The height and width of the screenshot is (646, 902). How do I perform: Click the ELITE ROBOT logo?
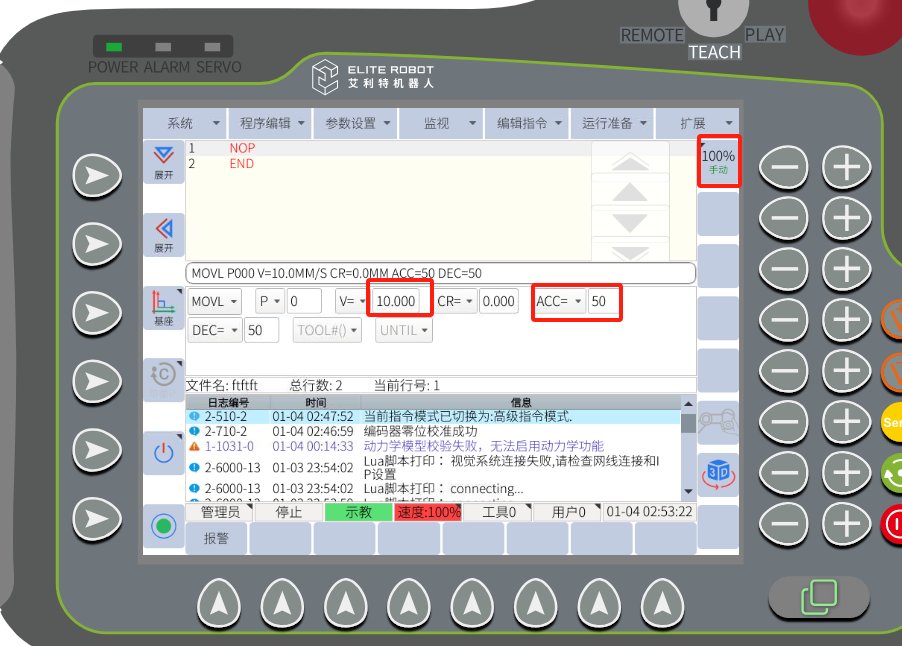(x=372, y=77)
